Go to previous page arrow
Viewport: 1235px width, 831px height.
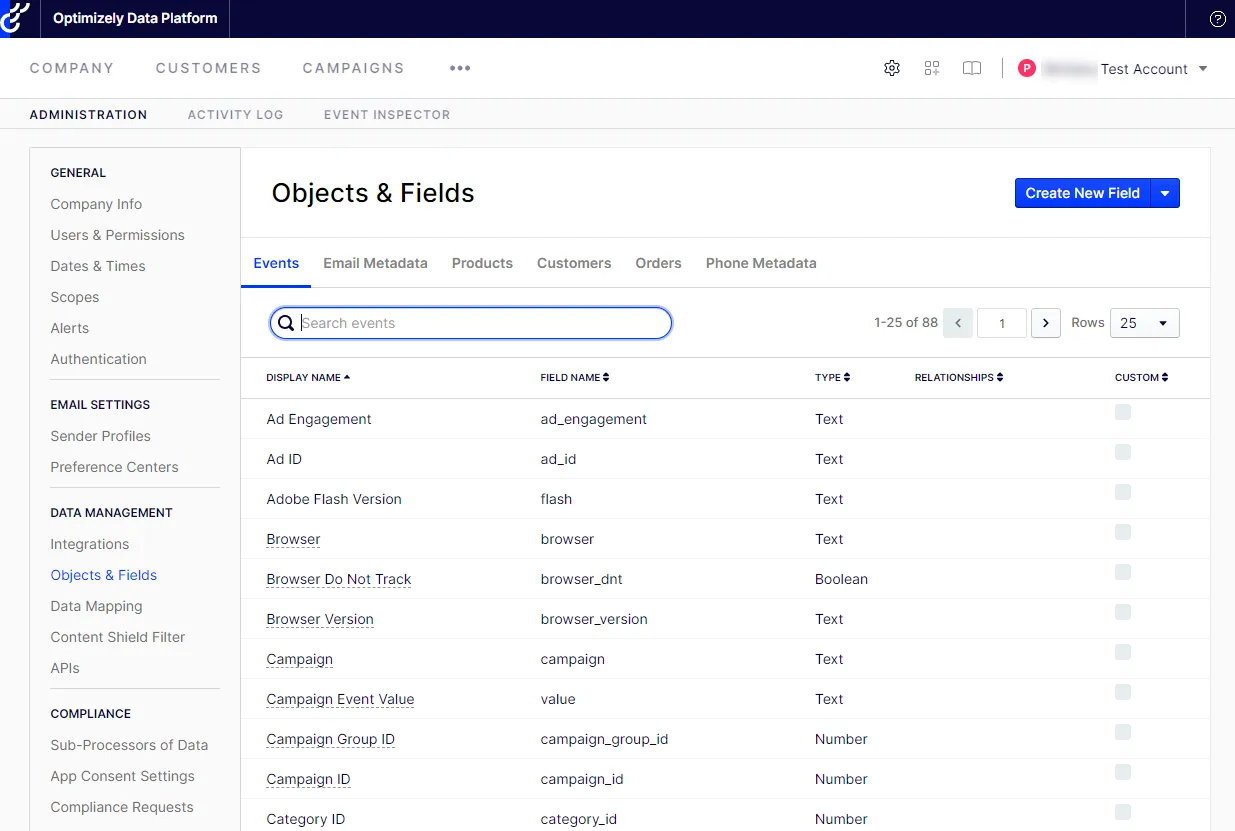[x=958, y=323]
